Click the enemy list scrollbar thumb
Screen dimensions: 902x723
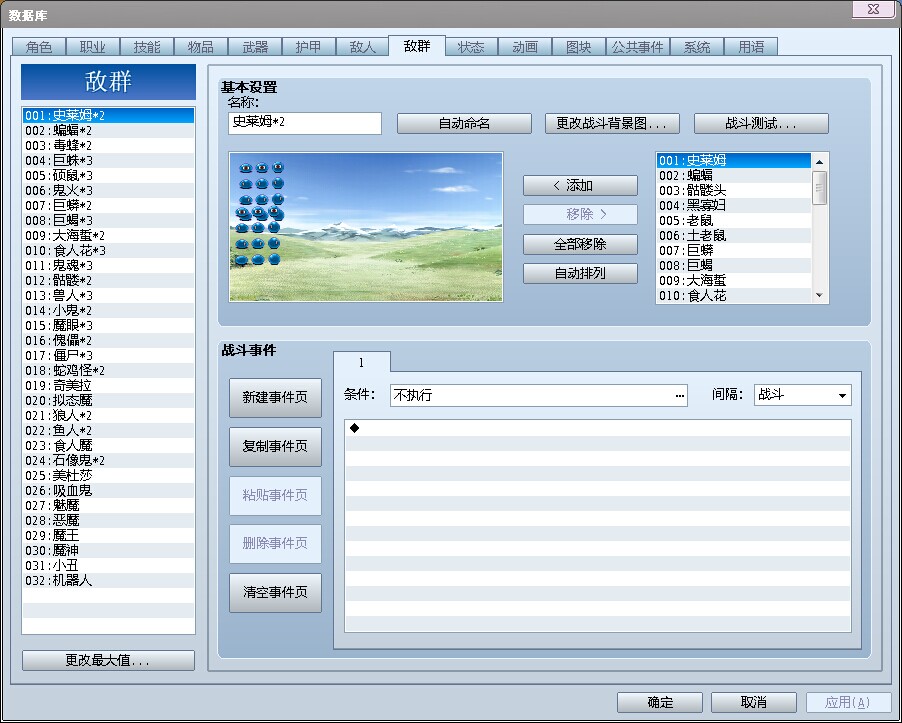point(820,188)
